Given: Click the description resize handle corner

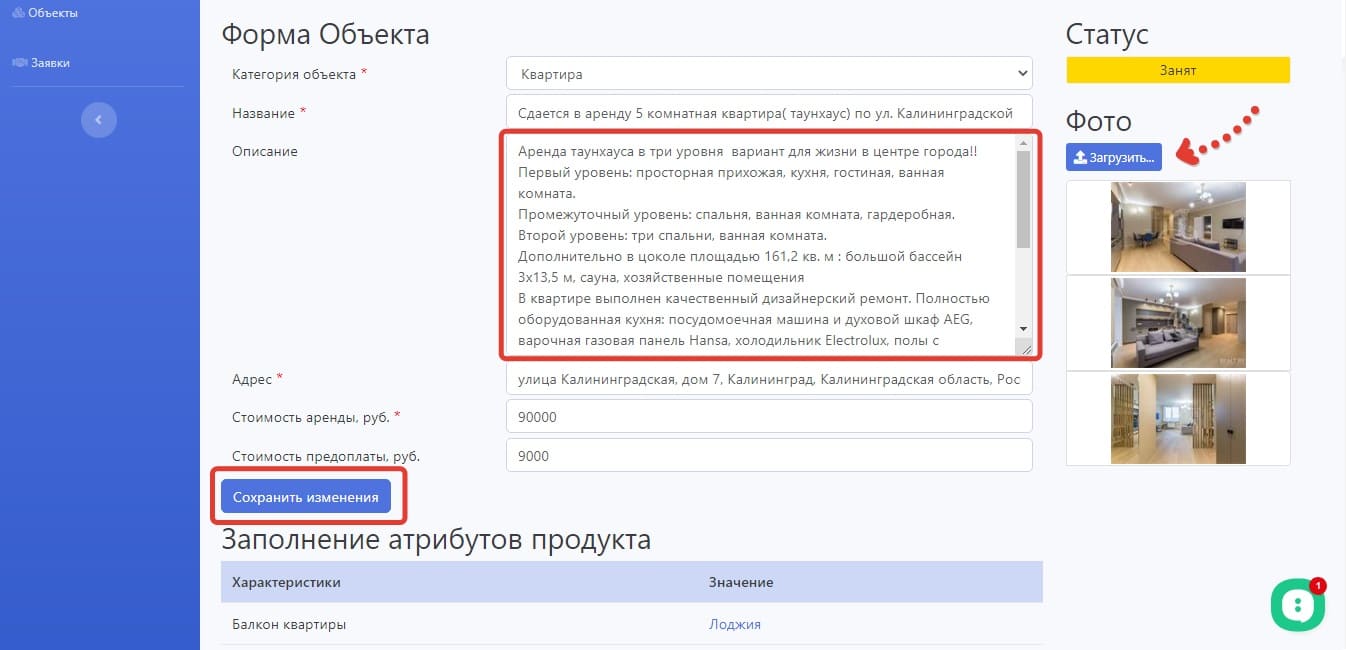Looking at the screenshot, I should point(1025,349).
